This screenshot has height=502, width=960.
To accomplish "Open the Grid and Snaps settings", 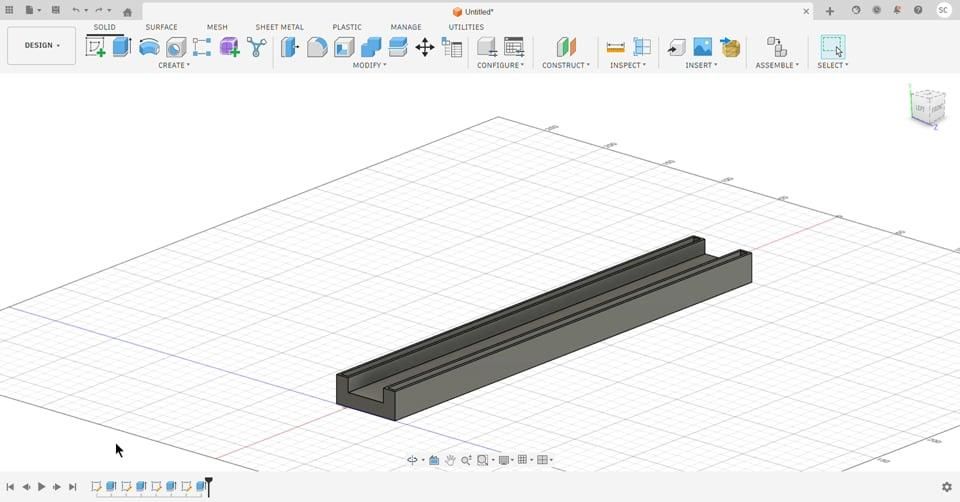I will (524, 460).
